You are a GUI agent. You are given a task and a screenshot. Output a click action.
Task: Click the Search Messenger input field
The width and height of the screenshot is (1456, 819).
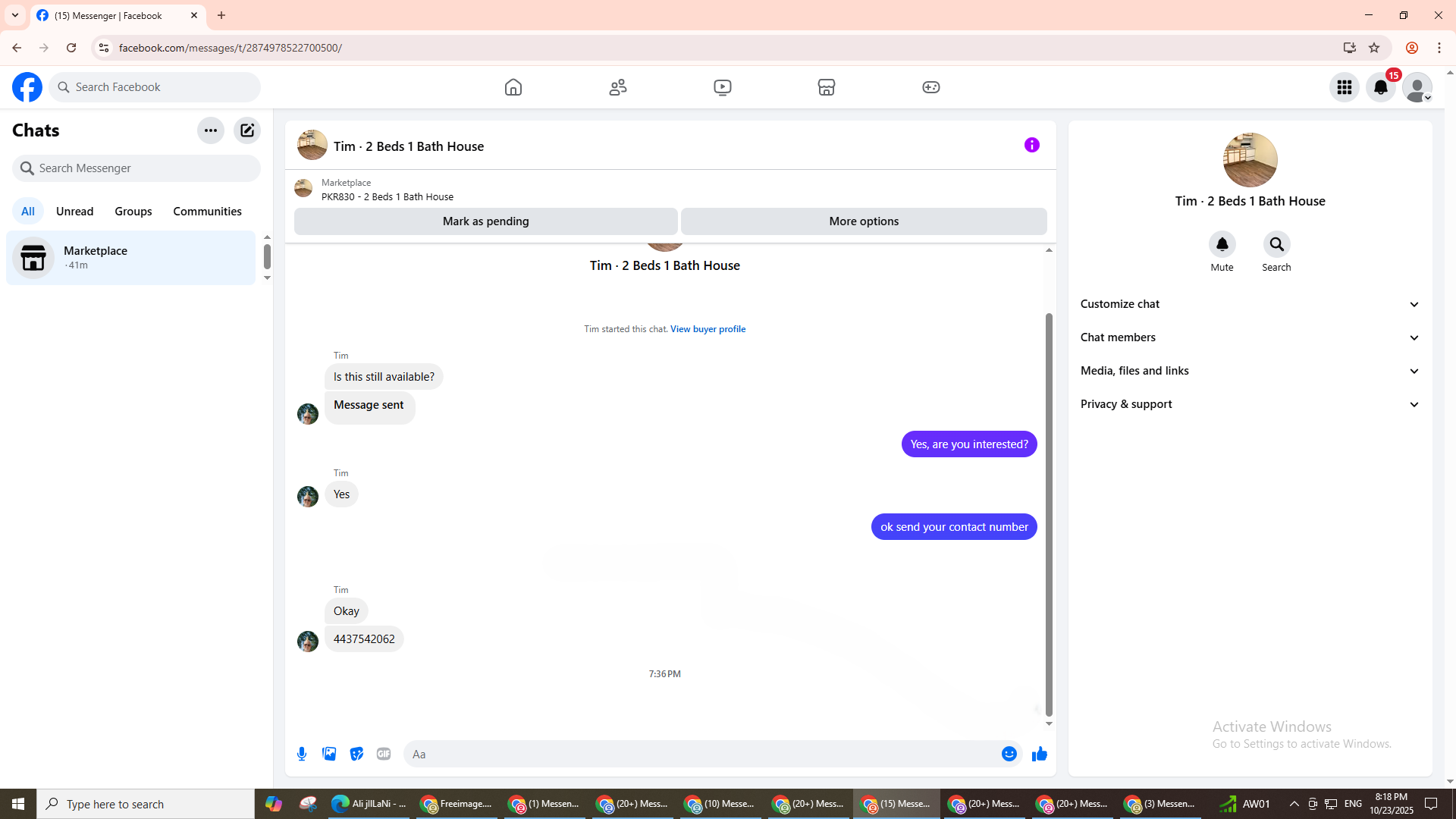136,168
